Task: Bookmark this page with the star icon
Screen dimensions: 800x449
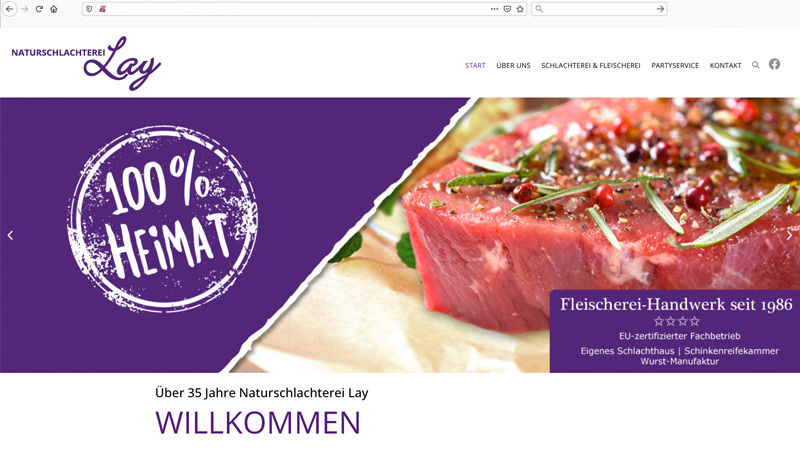Action: pyautogui.click(x=520, y=9)
